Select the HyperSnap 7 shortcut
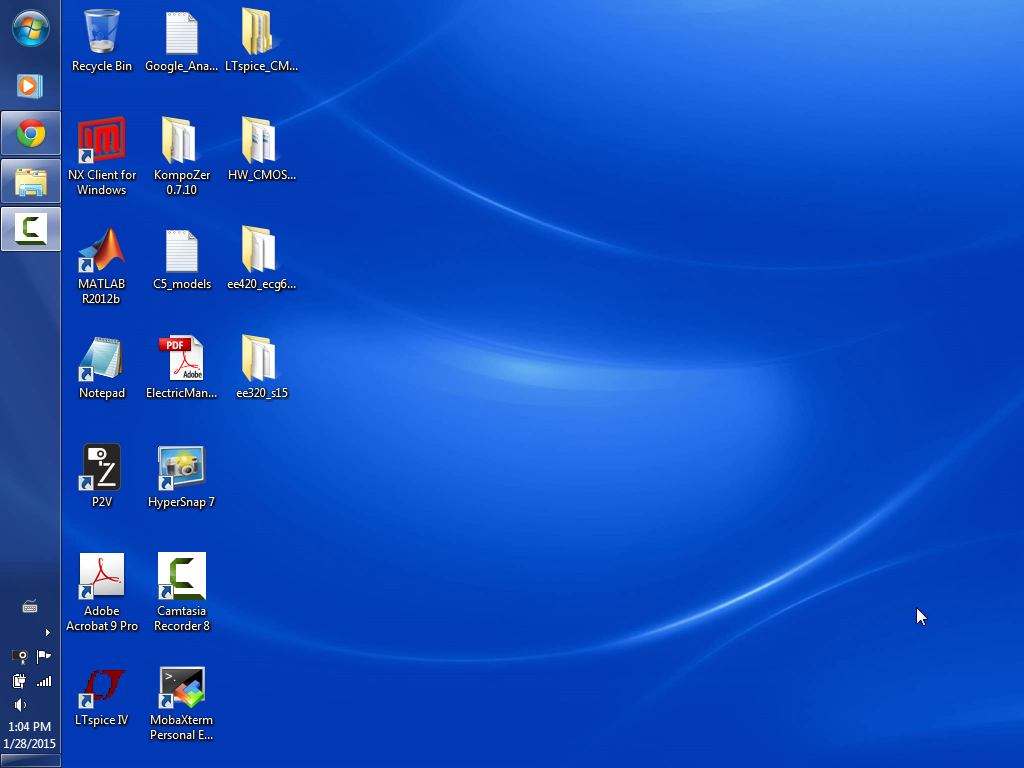Image resolution: width=1024 pixels, height=768 pixels. 181,475
